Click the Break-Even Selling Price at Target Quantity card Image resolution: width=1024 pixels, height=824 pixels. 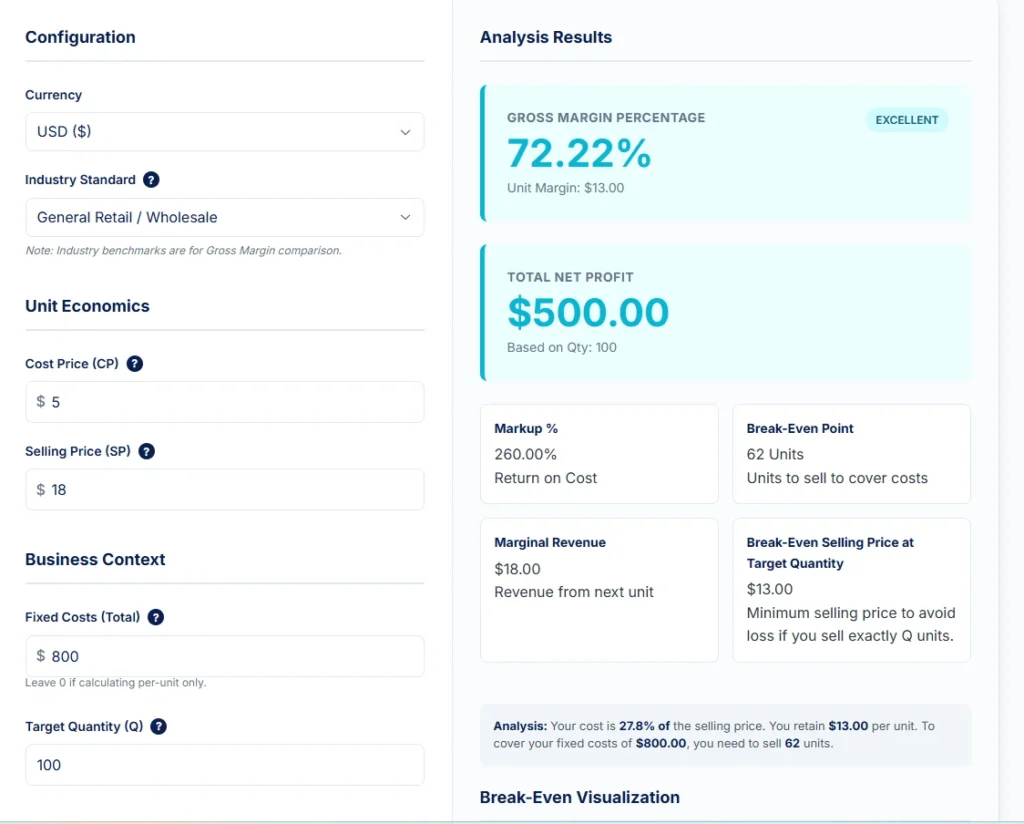coord(851,589)
